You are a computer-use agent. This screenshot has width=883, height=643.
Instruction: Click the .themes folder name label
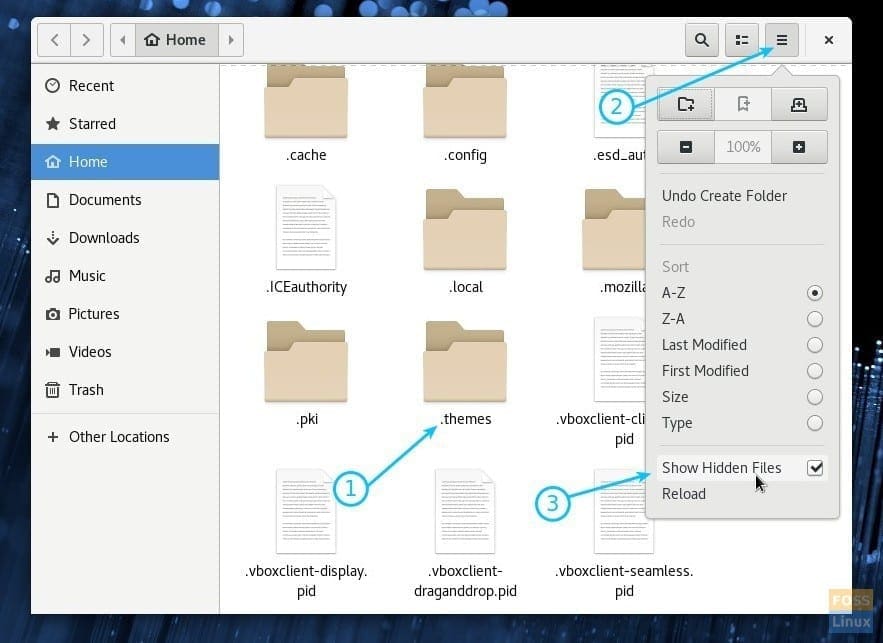[466, 419]
